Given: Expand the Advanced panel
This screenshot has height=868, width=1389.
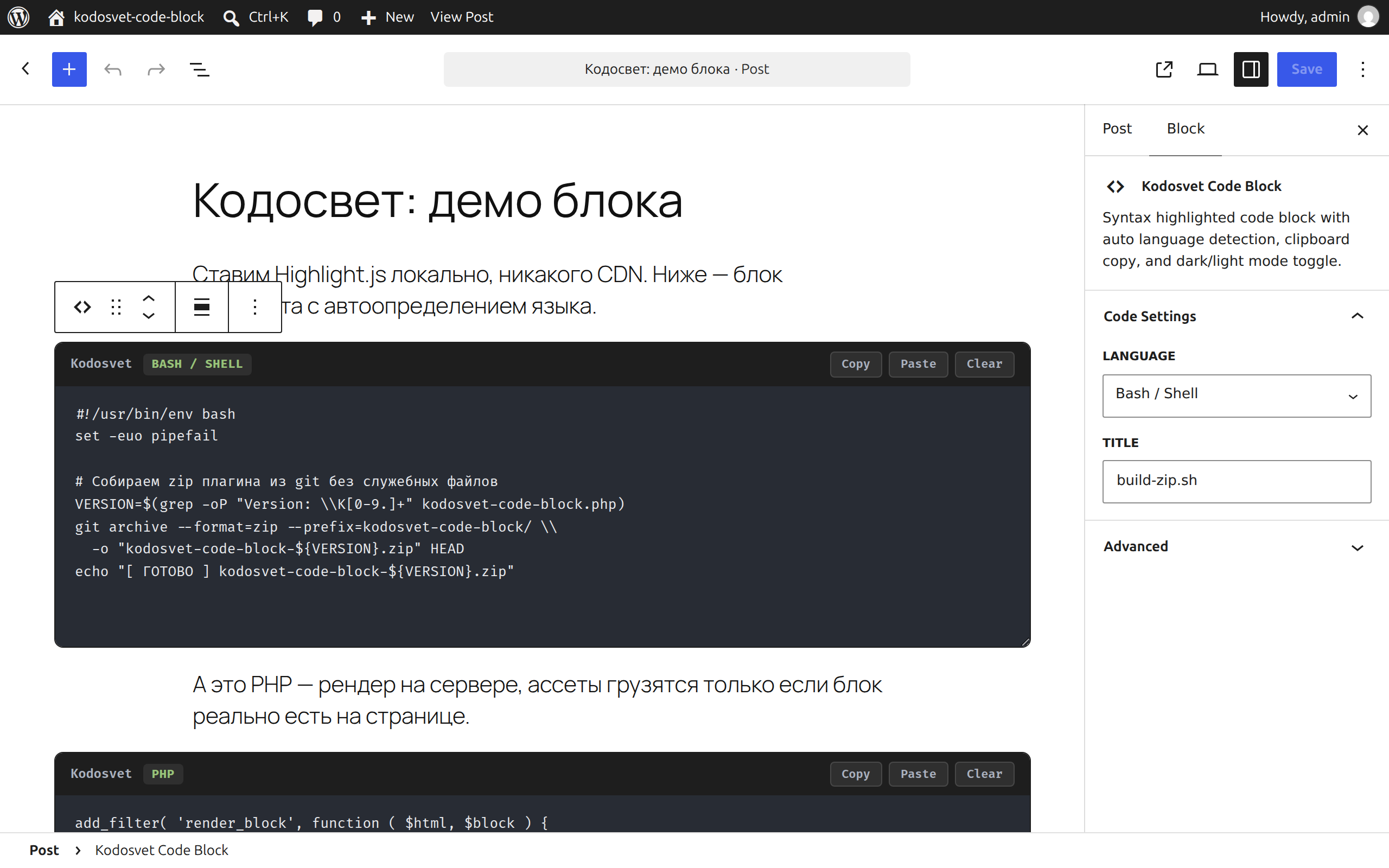Looking at the screenshot, I should coord(1236,546).
